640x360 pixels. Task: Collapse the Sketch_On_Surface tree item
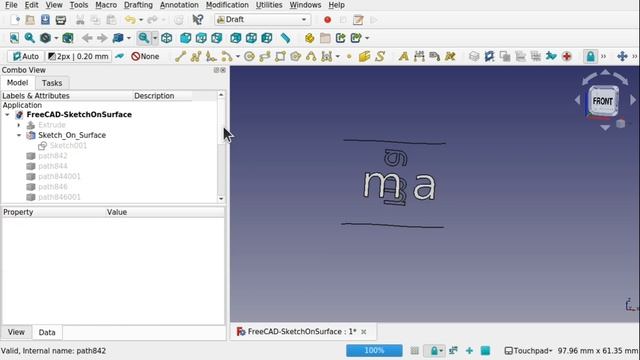pos(19,135)
